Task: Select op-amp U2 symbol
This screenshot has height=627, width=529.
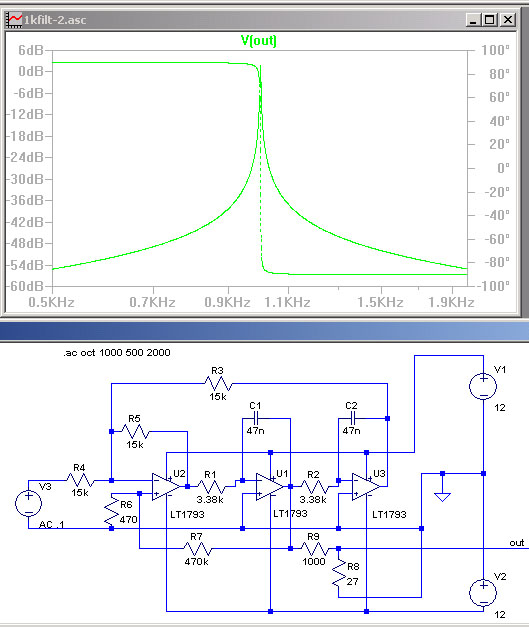Action: 166,487
